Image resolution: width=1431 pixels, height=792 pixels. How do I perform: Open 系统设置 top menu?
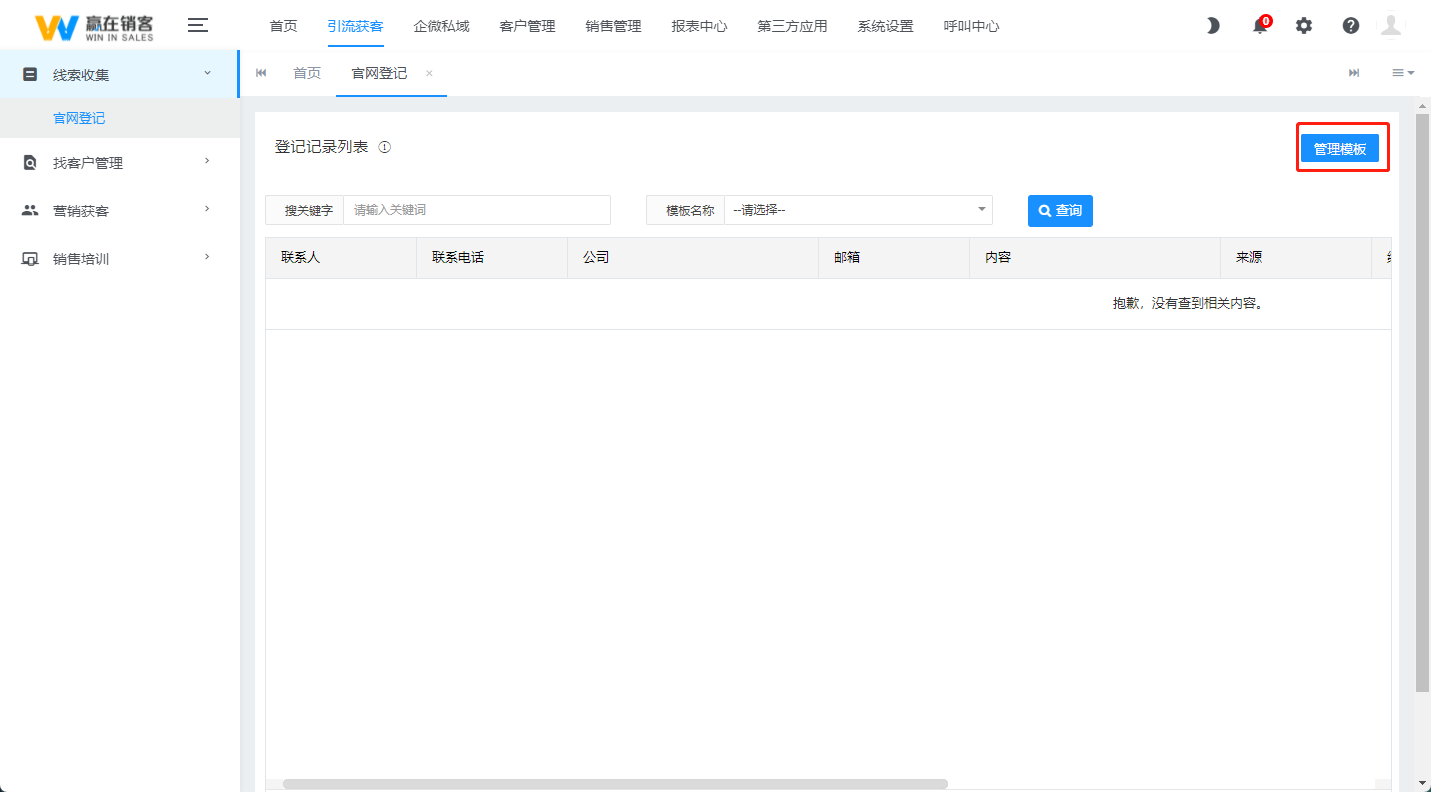(885, 26)
